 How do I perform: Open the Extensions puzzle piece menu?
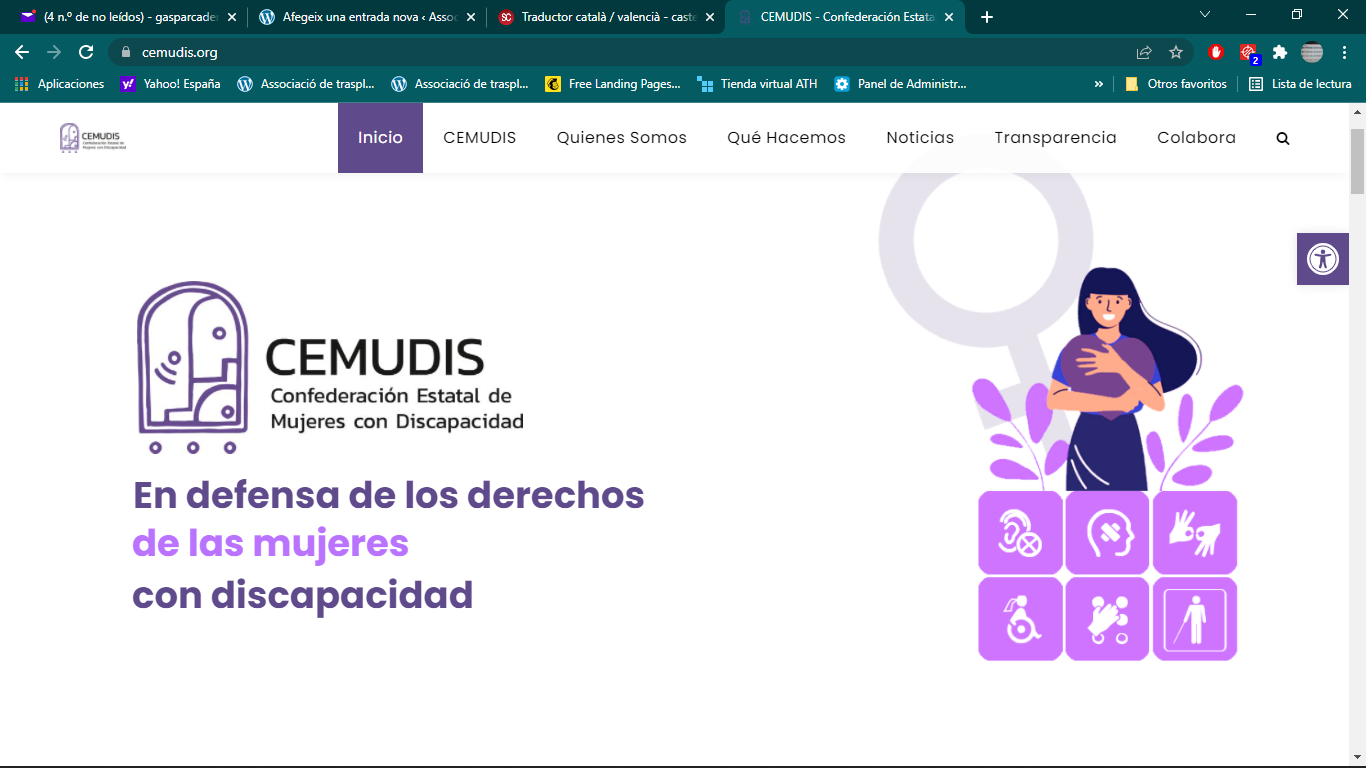coord(1280,52)
